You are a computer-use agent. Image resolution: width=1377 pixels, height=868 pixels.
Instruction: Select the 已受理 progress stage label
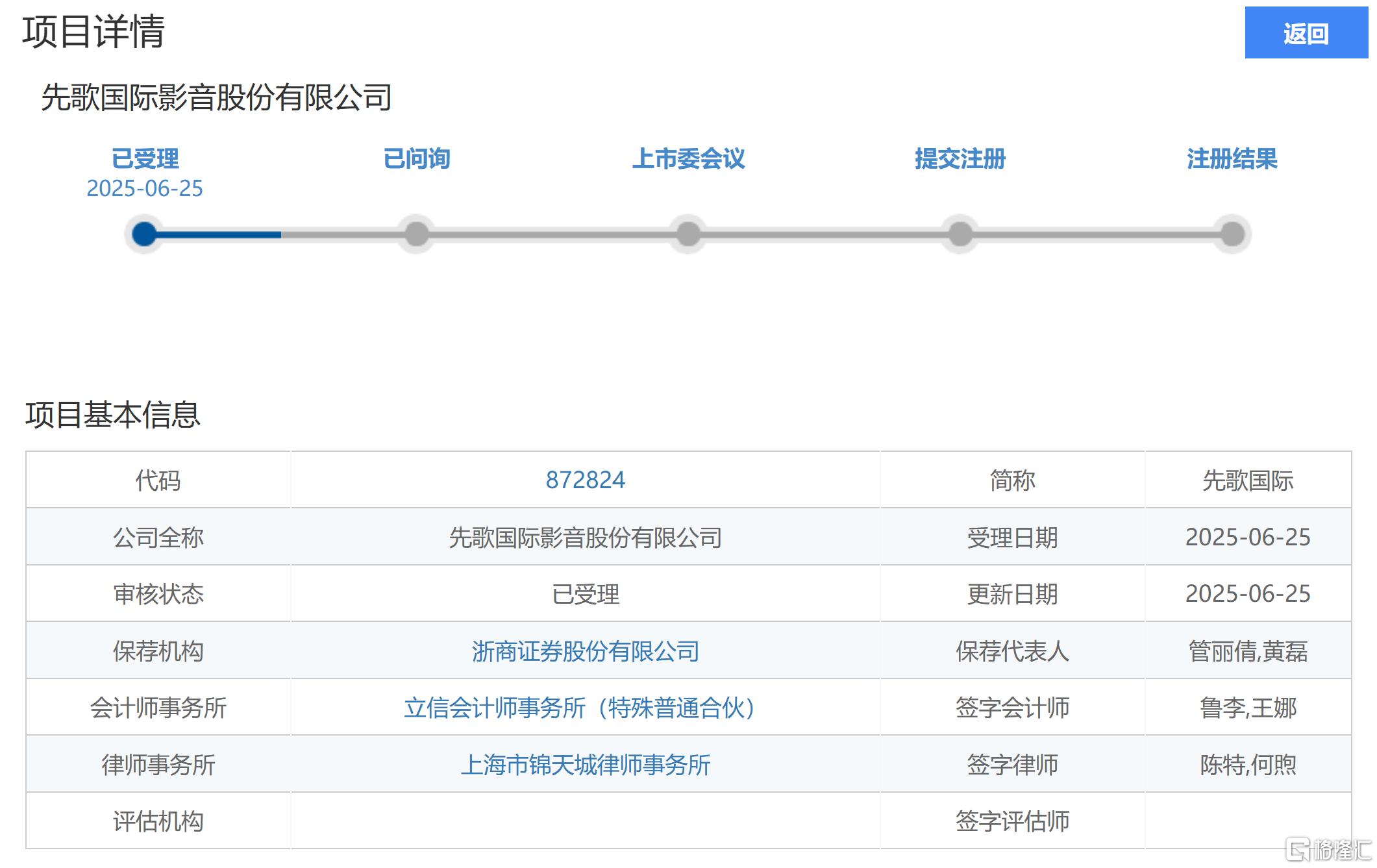point(145,159)
